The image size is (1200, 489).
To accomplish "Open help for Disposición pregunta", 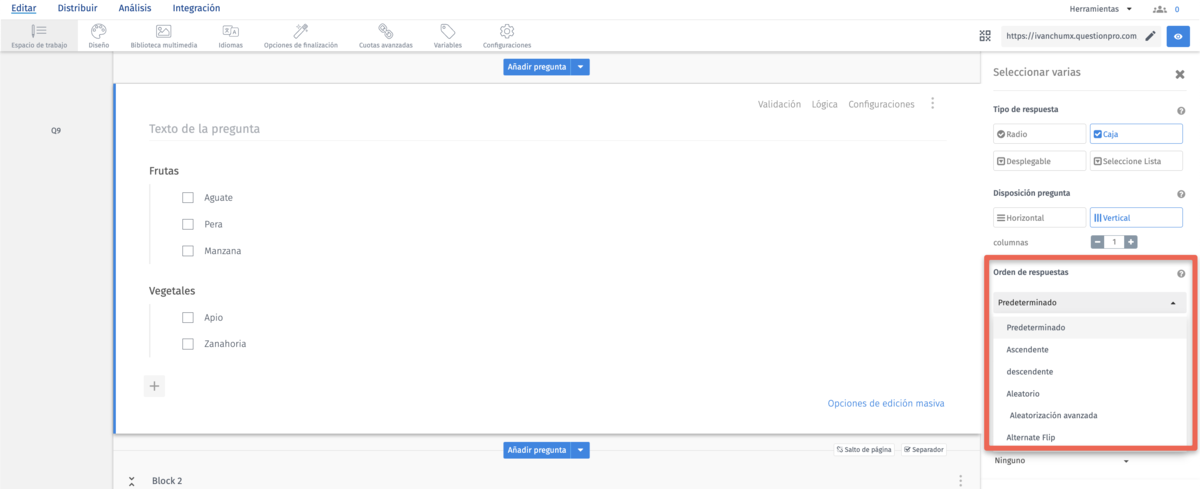I will [1181, 195].
